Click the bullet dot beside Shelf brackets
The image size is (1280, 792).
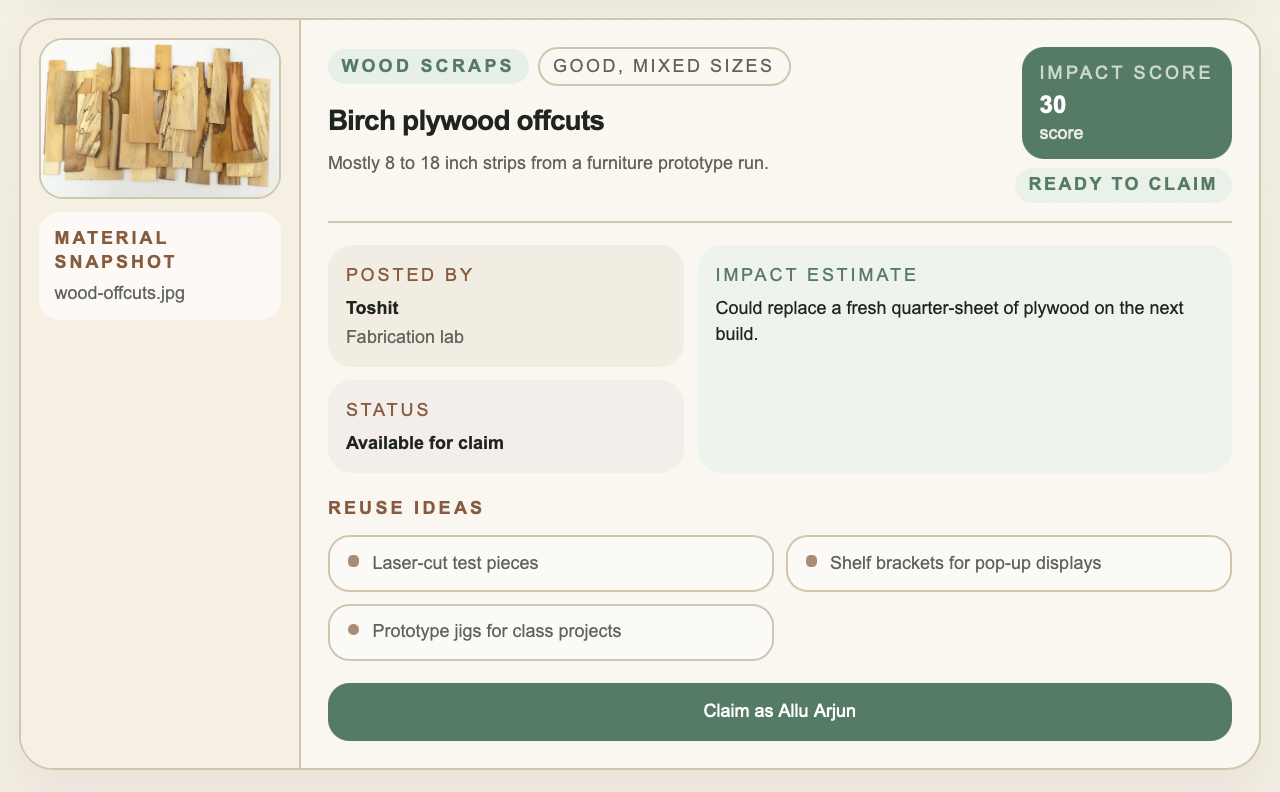point(811,561)
